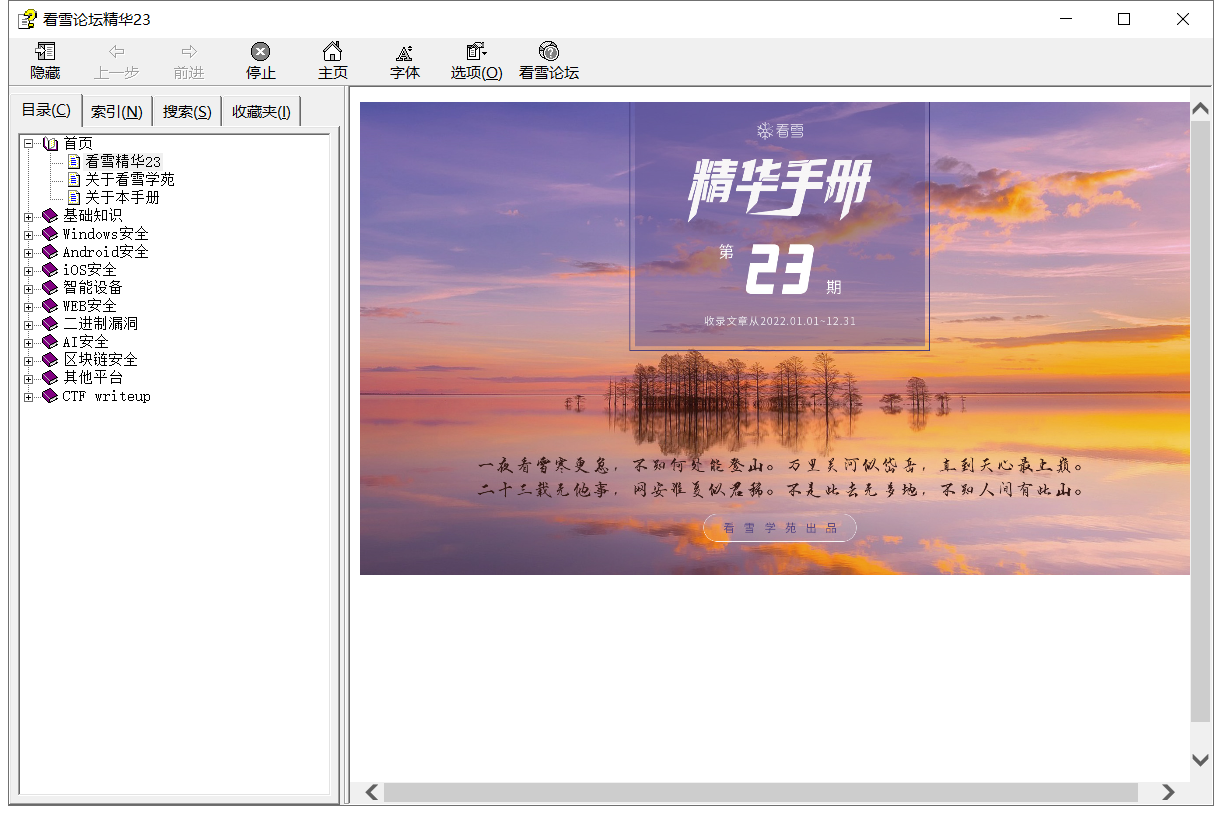Viewport: 1222px width, 814px height.
Task: Click the book icon beside AI安全
Action: tap(51, 341)
